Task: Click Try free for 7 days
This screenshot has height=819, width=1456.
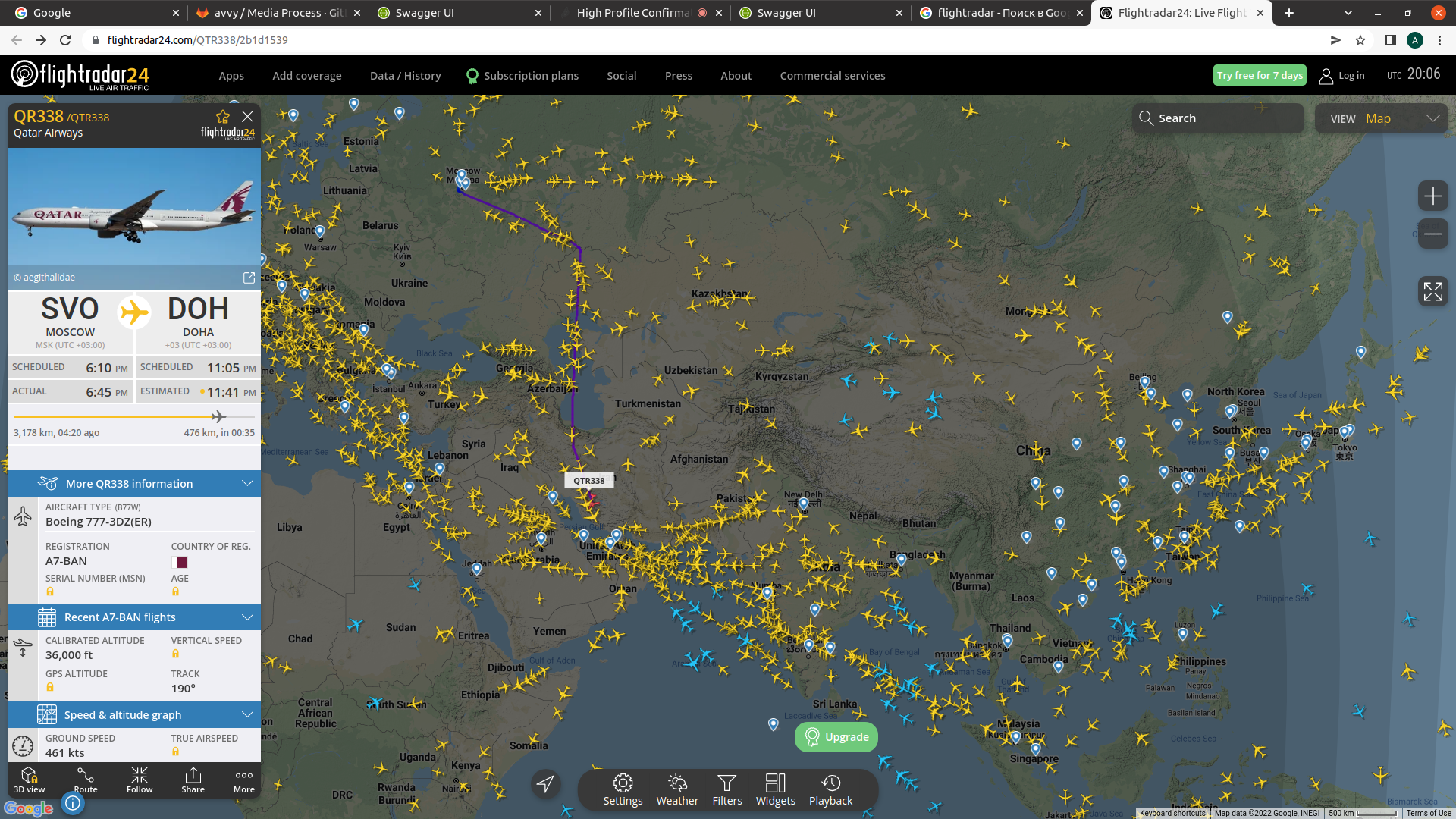Action: [x=1260, y=75]
